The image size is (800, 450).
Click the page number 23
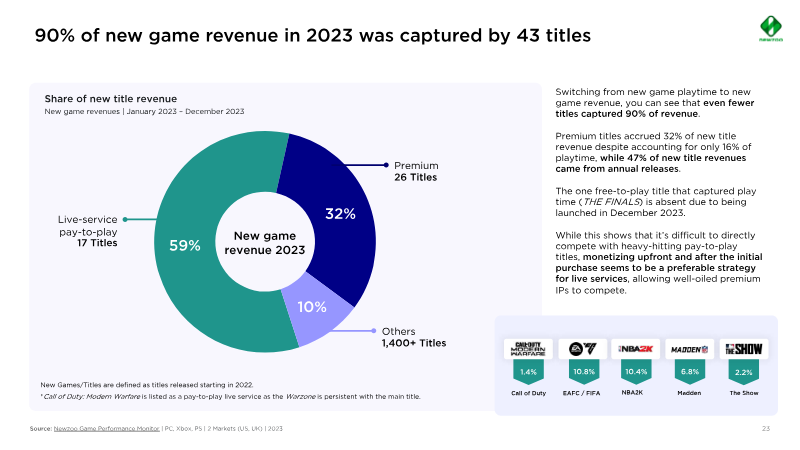click(765, 428)
